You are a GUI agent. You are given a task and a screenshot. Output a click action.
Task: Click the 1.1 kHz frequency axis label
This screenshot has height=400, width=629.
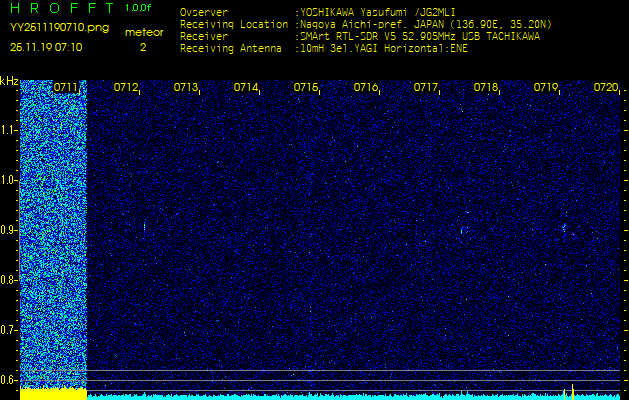point(8,130)
